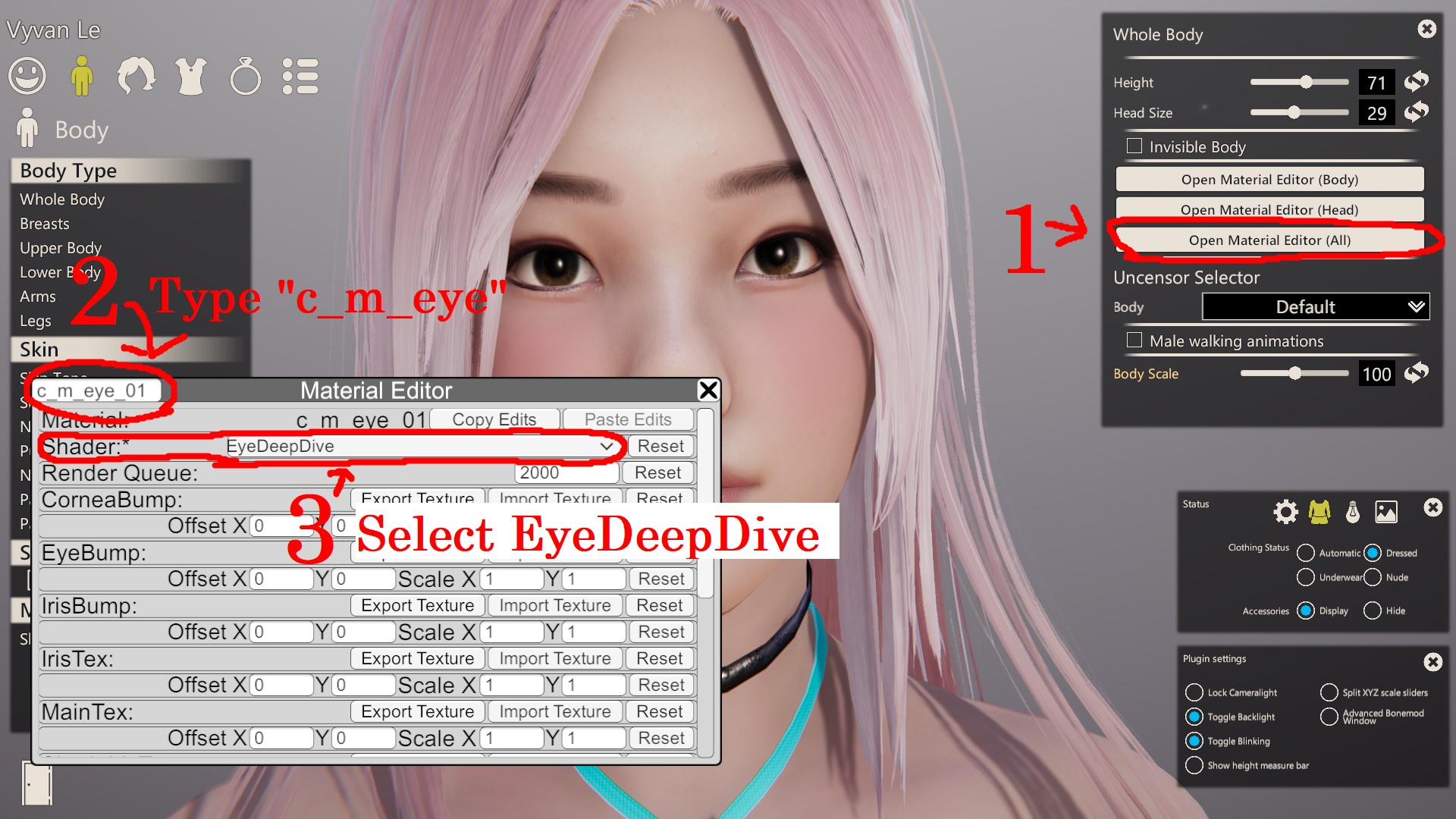Import Texture for IrisBump
This screenshot has width=1456, height=819.
coord(555,605)
